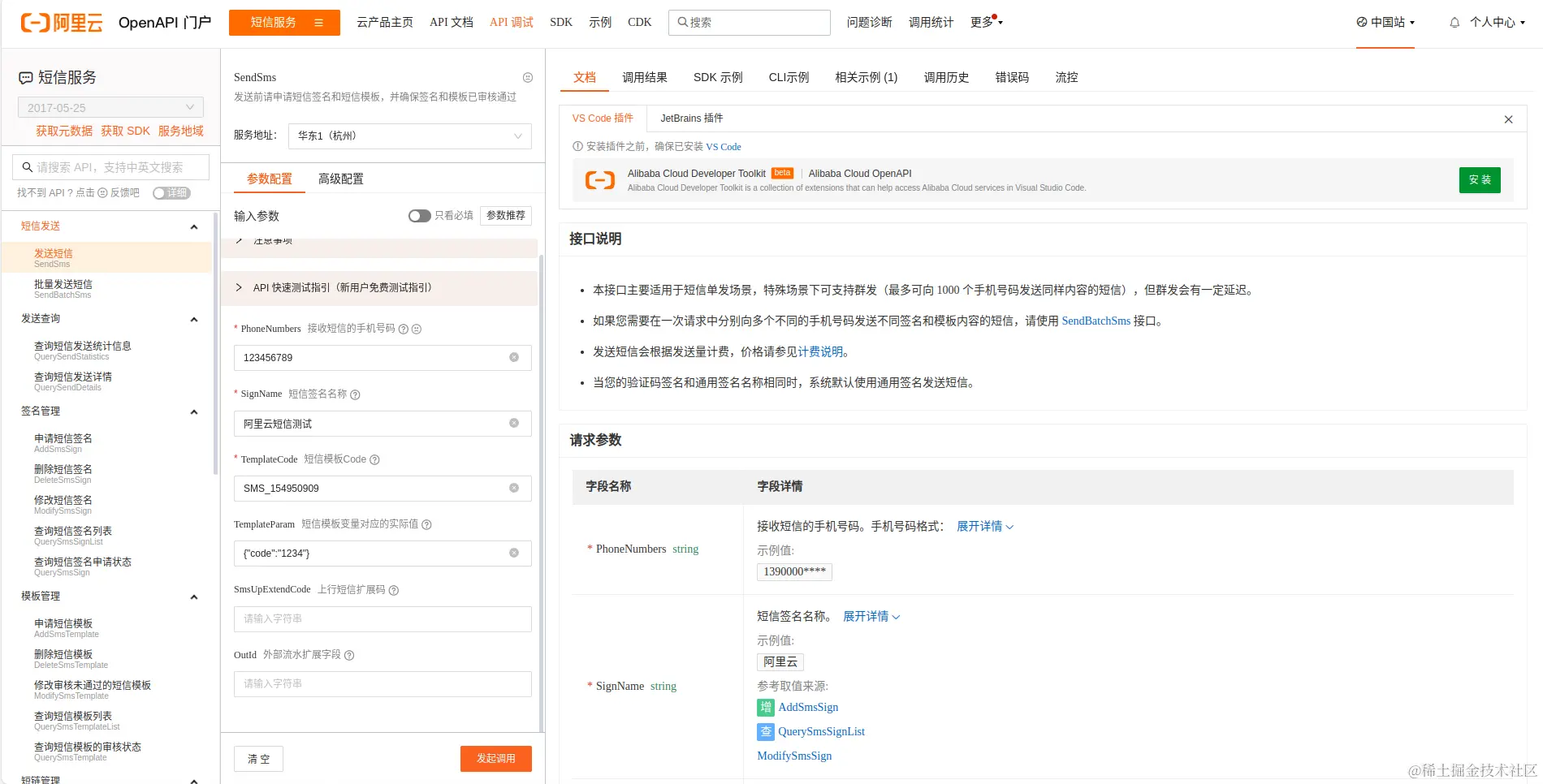Click the SmsUpExtendCode input field
Viewport: 1543px width, 784px height.
[383, 619]
